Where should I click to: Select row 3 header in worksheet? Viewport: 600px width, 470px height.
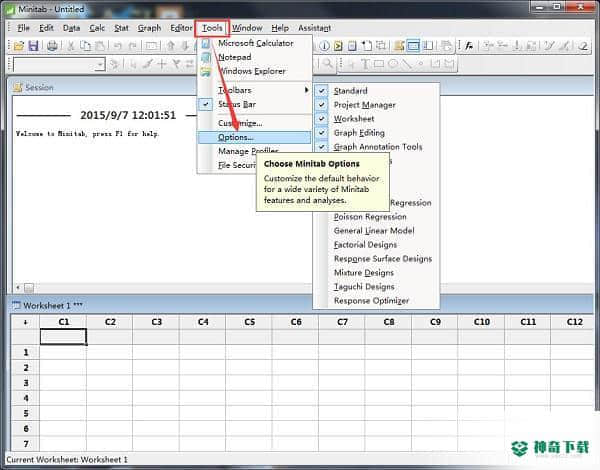tap(26, 383)
